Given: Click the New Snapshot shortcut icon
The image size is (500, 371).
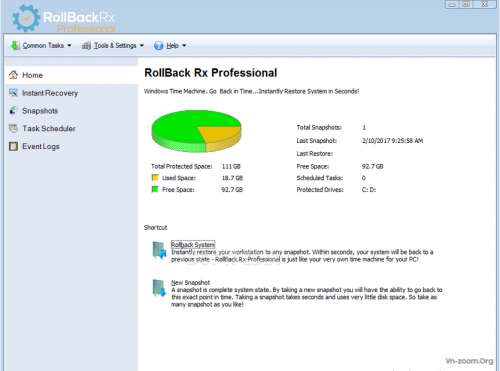Looking at the screenshot, I should point(159,288).
